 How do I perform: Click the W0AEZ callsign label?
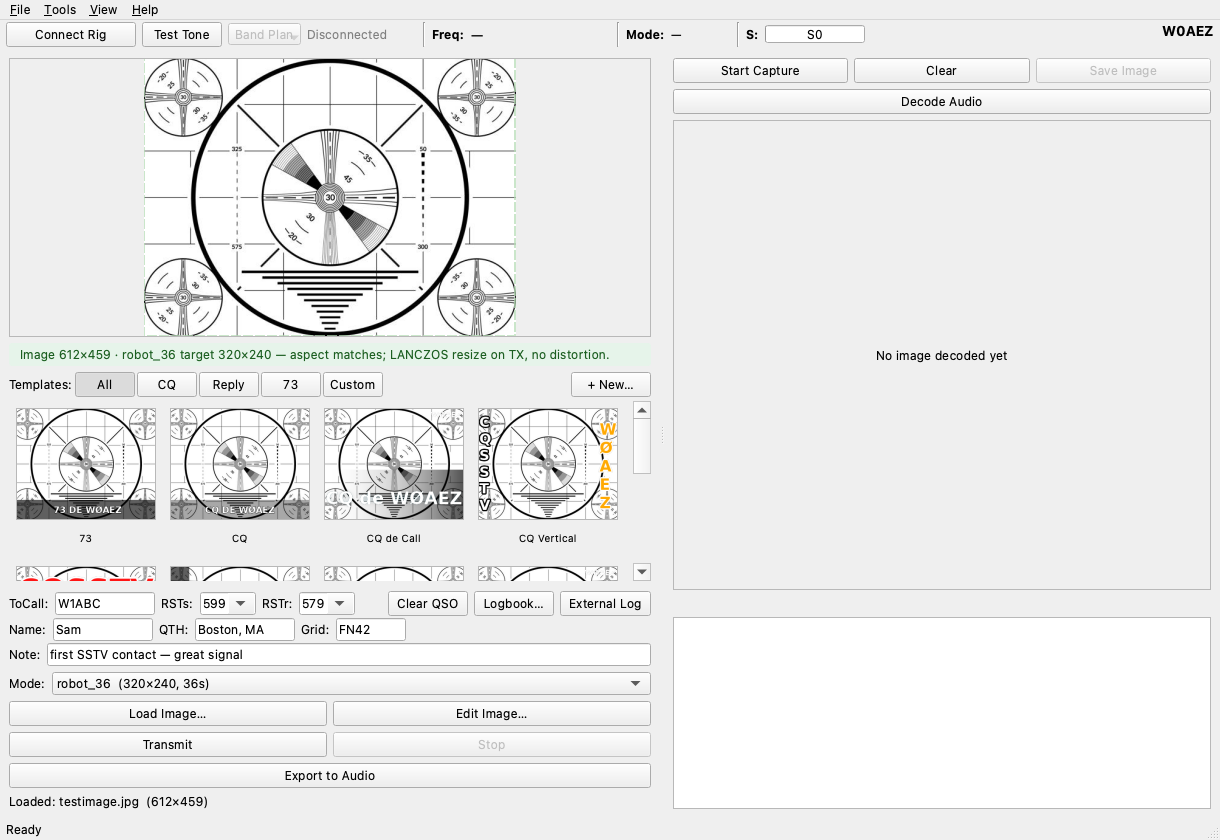(x=1187, y=32)
